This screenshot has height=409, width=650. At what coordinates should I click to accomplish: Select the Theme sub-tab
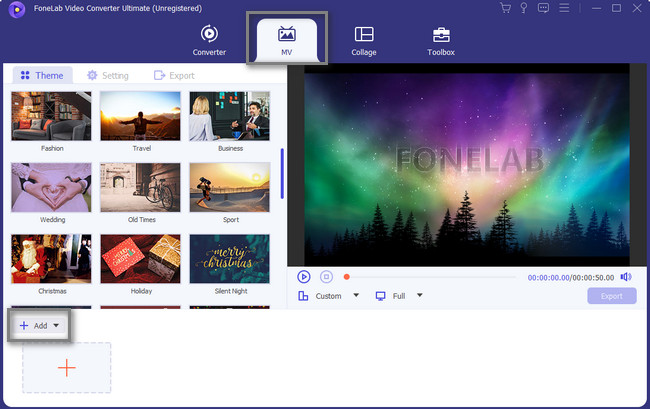(x=42, y=75)
